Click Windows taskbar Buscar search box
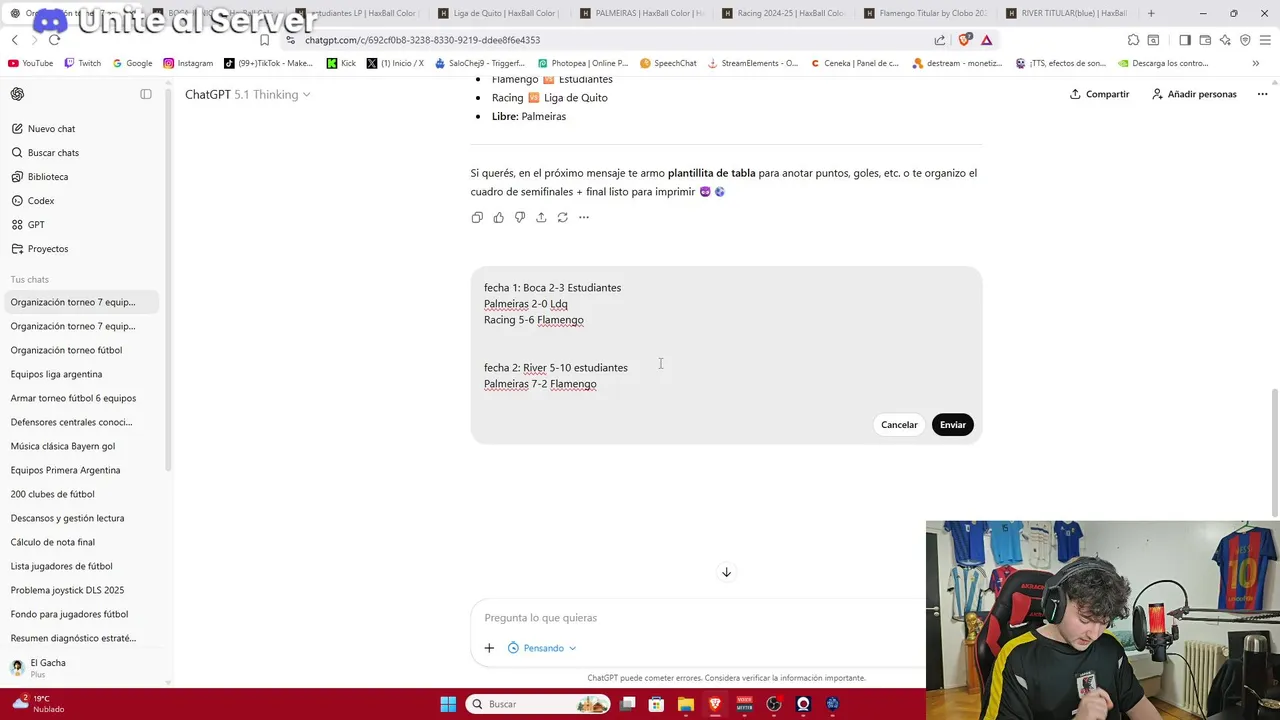Image resolution: width=1280 pixels, height=720 pixels. [x=539, y=704]
